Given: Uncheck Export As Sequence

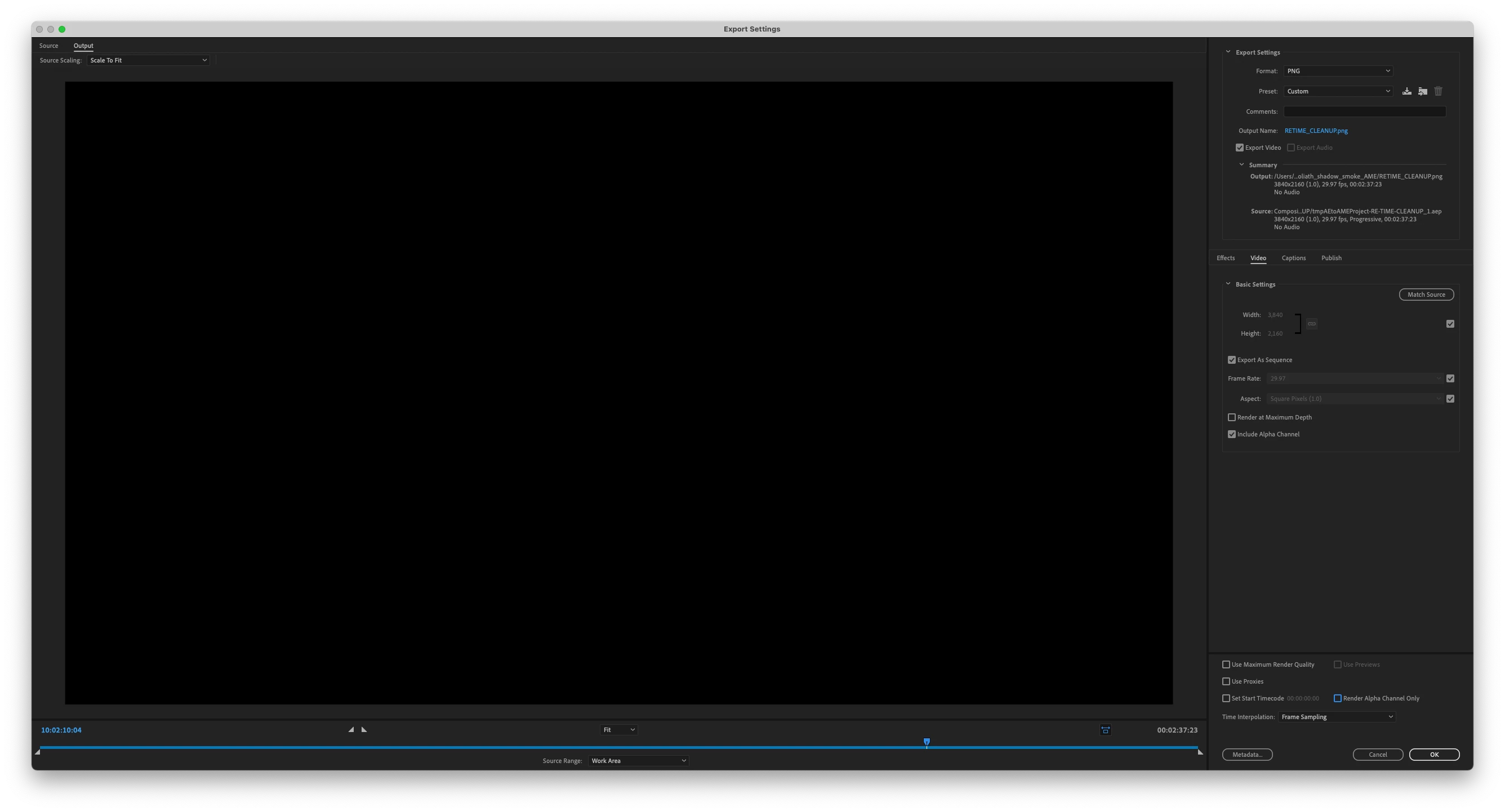Looking at the screenshot, I should [1232, 360].
